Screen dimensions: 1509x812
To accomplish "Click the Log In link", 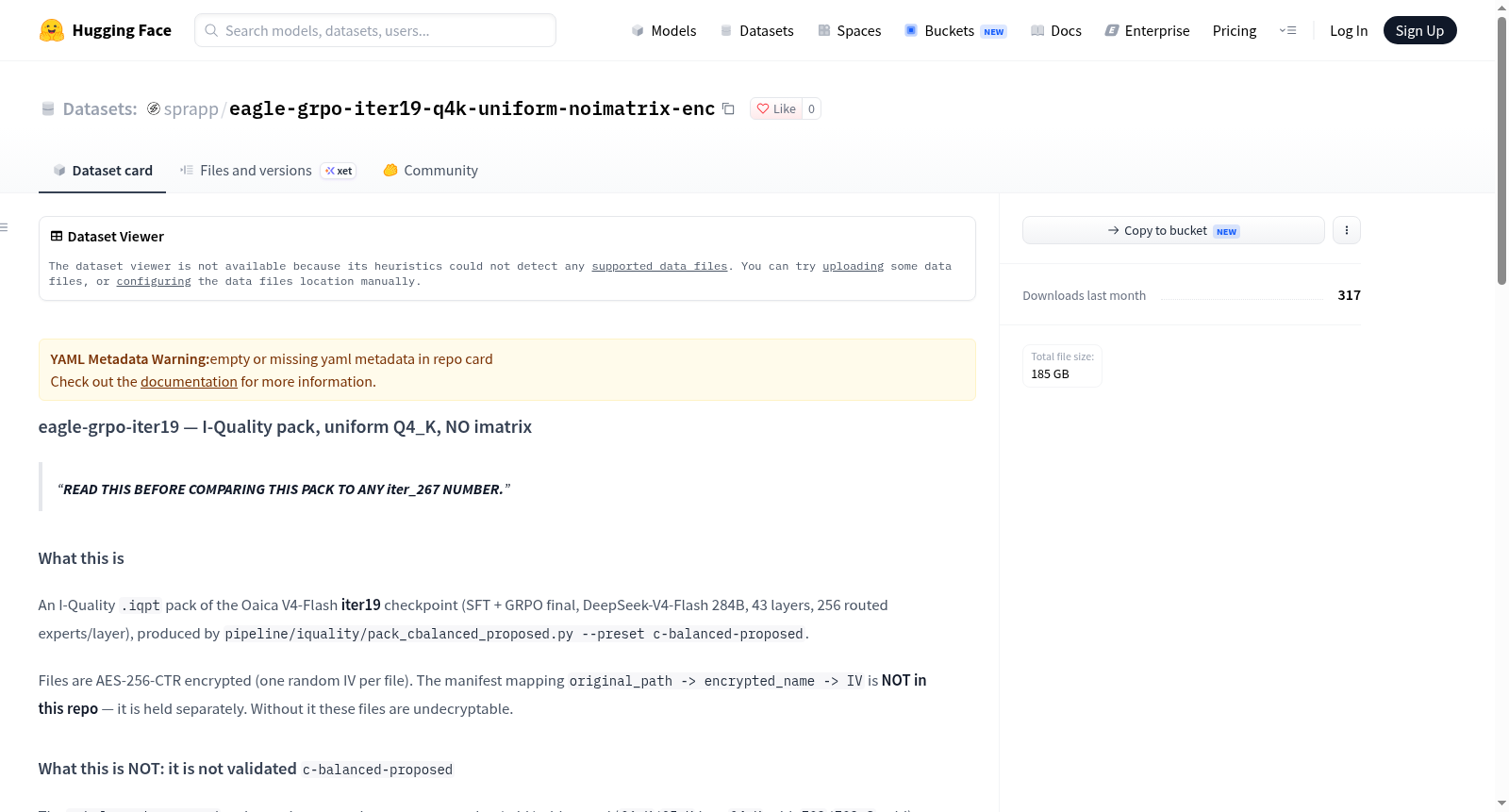I will point(1349,30).
